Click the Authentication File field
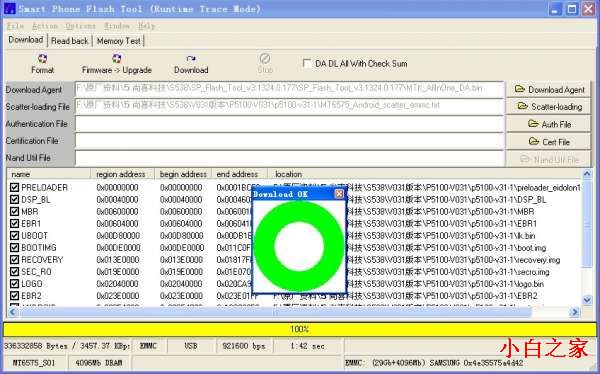The height and width of the screenshot is (374, 600). coord(289,124)
